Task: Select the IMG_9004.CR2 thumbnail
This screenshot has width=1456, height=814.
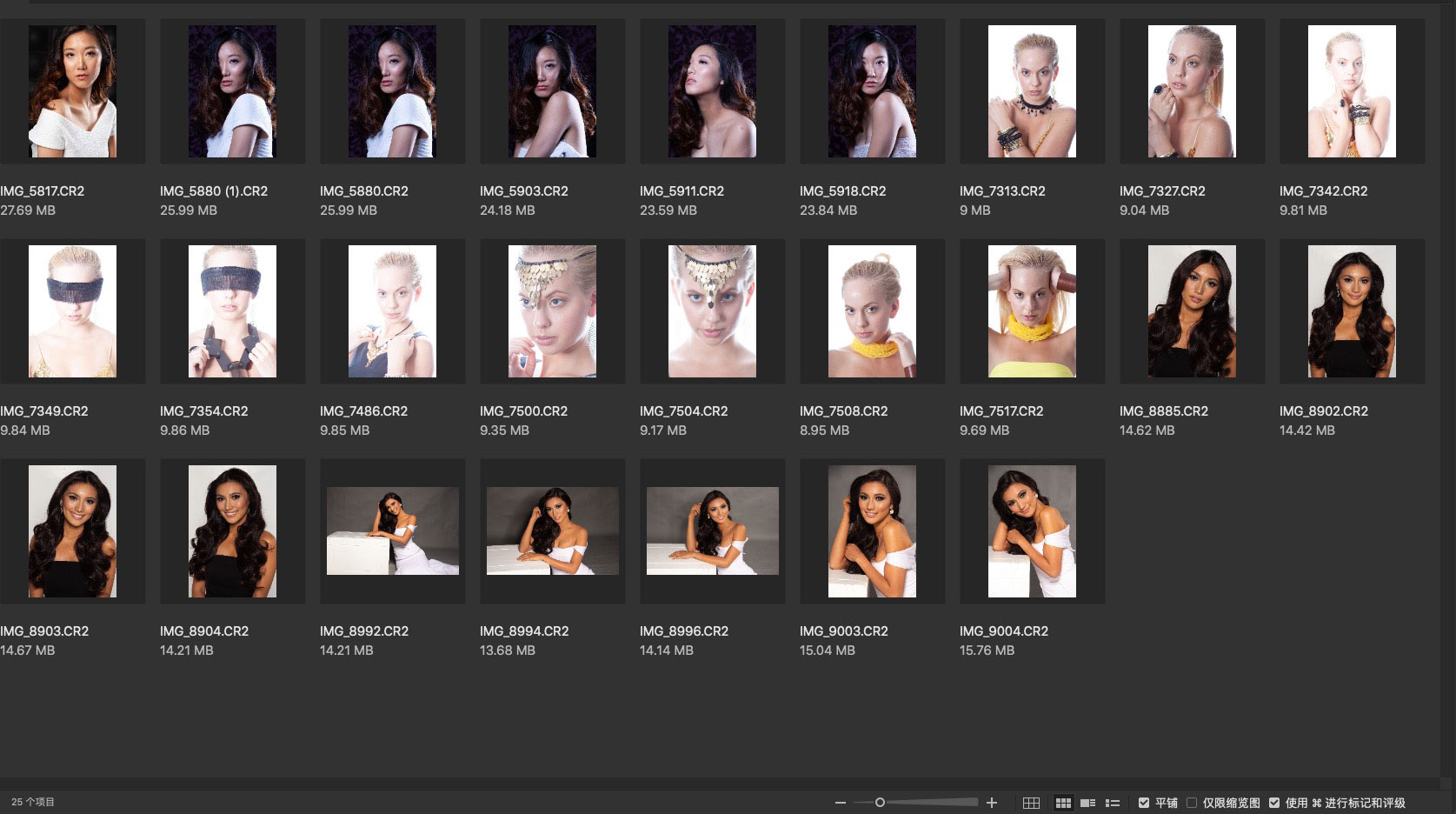Action: (x=1032, y=531)
